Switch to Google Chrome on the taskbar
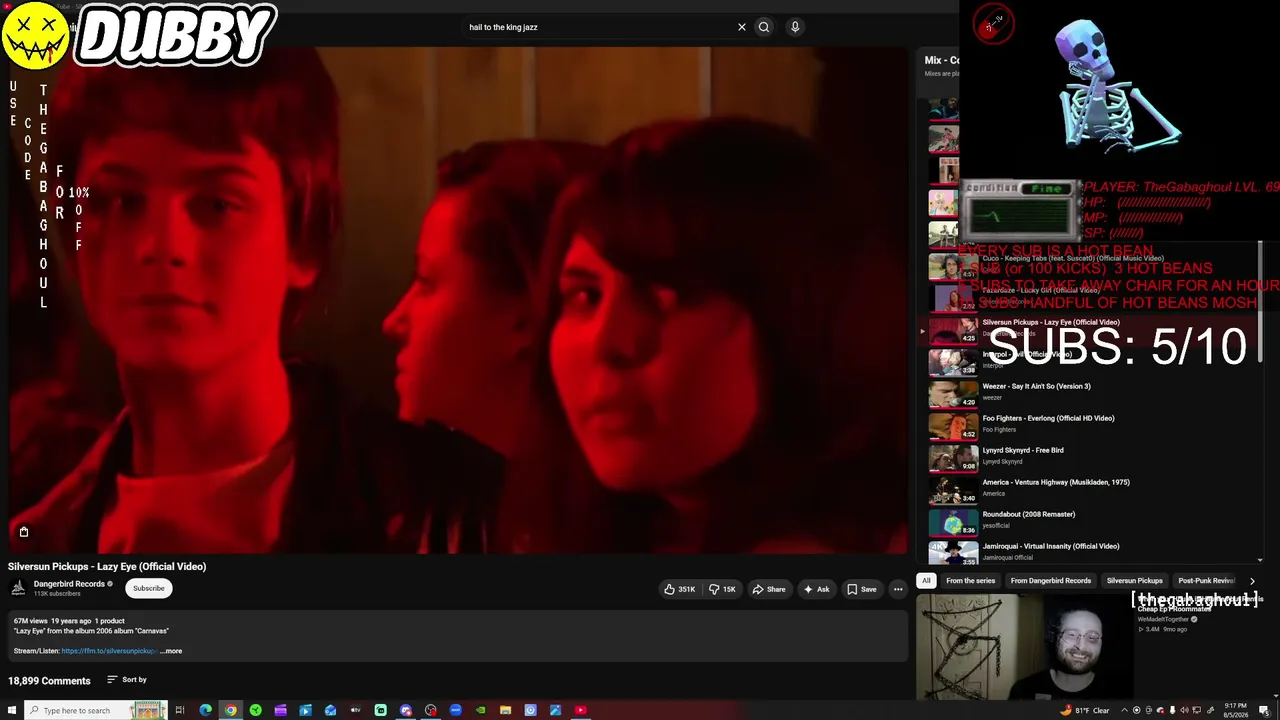Screen dimensions: 1280x720 pyautogui.click(x=230, y=711)
